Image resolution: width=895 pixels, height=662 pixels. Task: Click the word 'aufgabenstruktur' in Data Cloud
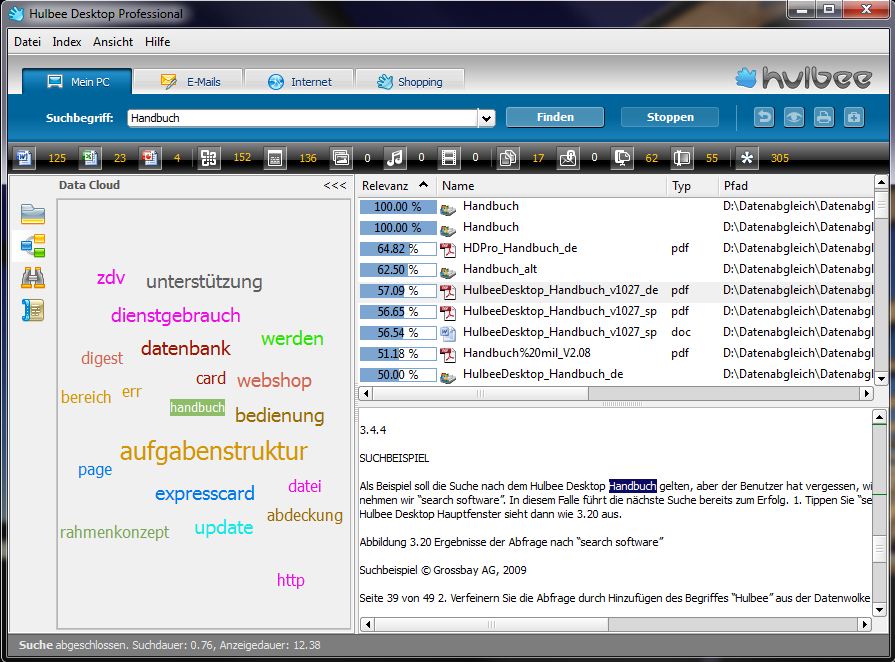213,451
